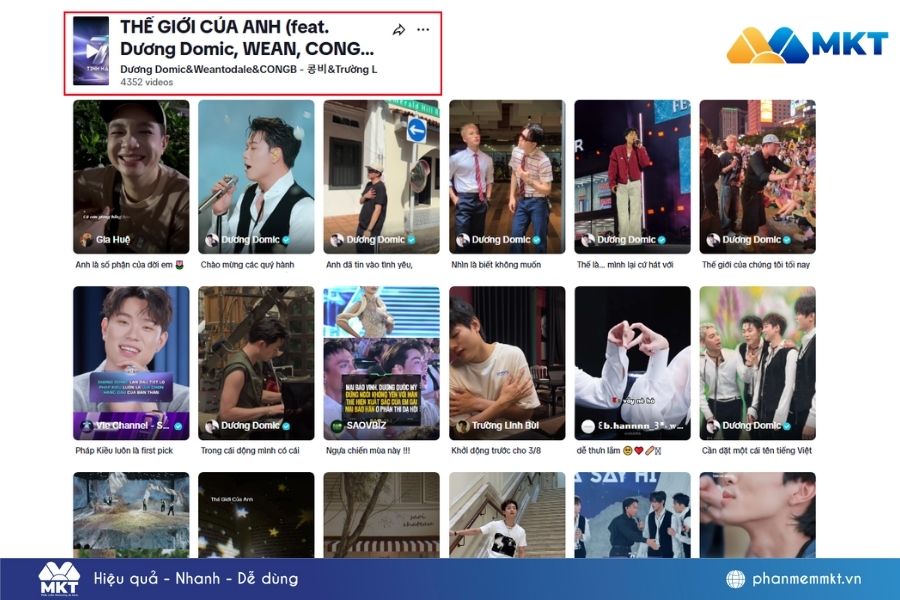Open Trường Linh Bùi's video thumbnail

pos(507,363)
